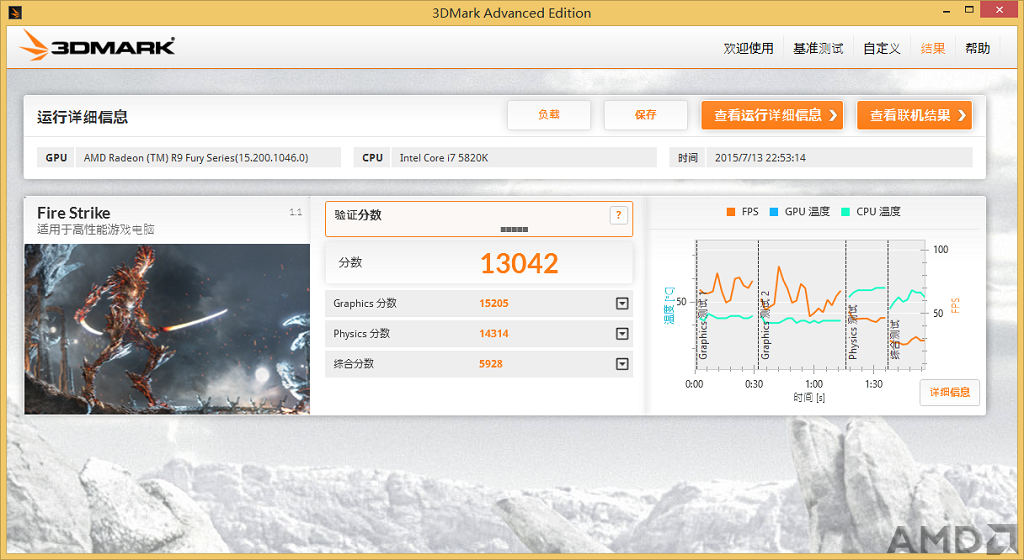Click the 运行详细信息 heading

82,117
